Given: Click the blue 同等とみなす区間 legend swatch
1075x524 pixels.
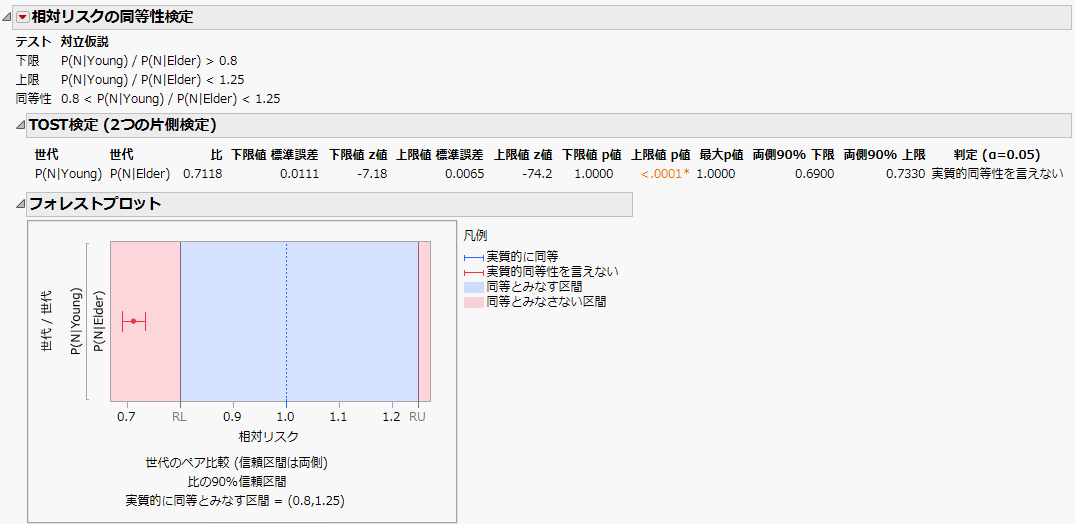Looking at the screenshot, I should 474,287.
